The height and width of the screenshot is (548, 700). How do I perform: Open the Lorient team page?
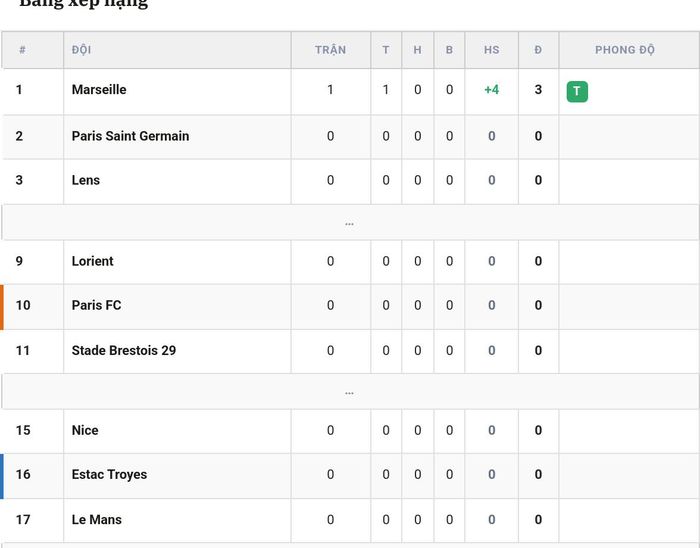click(x=92, y=261)
